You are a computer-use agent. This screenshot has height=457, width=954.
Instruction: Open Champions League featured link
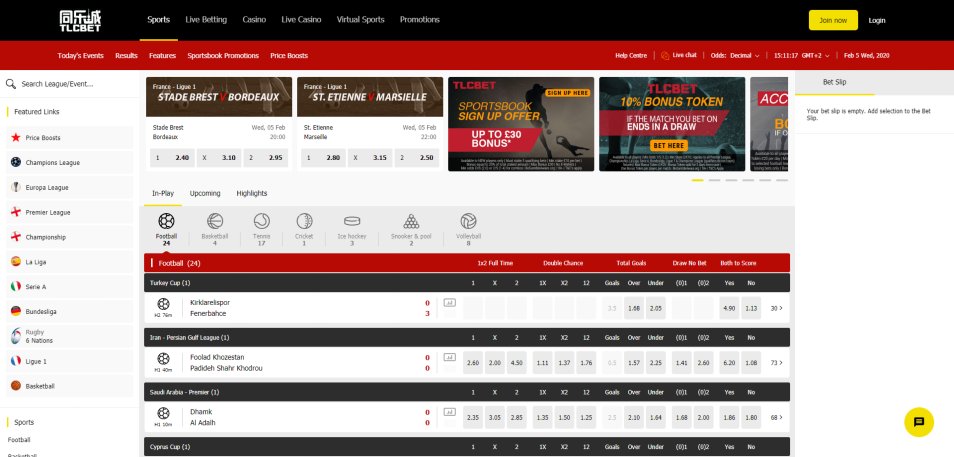pyautogui.click(x=70, y=162)
